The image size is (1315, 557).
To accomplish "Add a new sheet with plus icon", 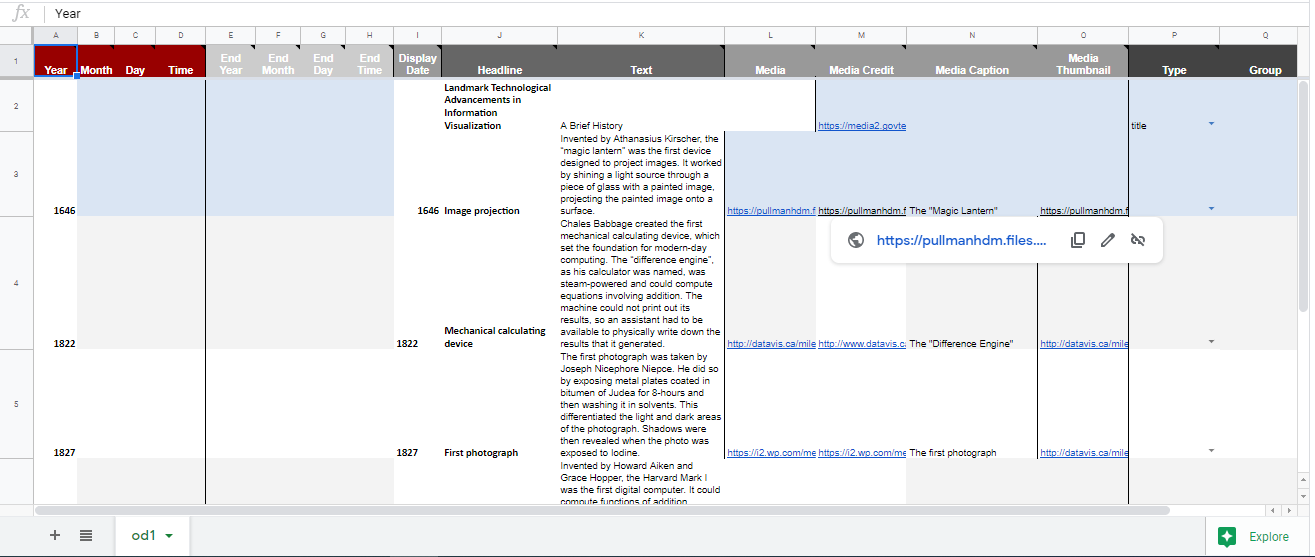I will [55, 535].
